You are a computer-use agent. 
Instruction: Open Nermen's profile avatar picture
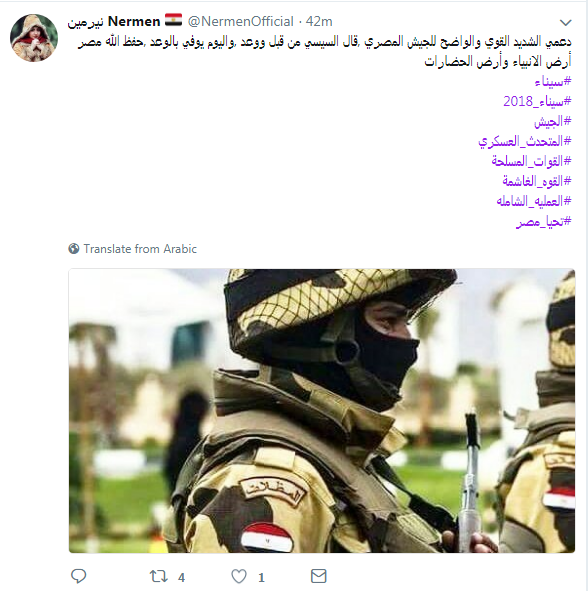click(x=34, y=38)
